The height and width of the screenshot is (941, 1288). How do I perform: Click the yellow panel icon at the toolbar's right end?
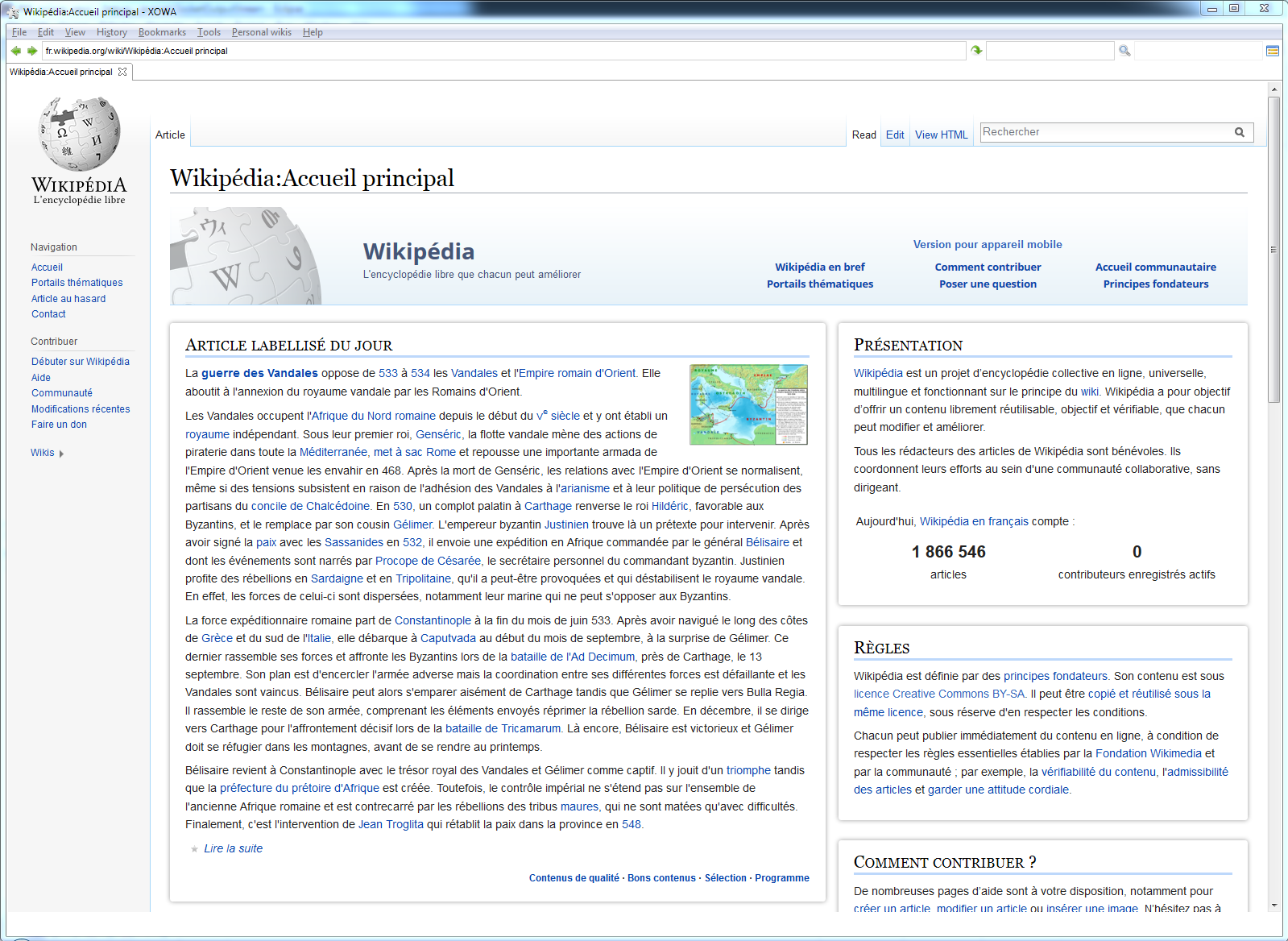[x=1273, y=51]
